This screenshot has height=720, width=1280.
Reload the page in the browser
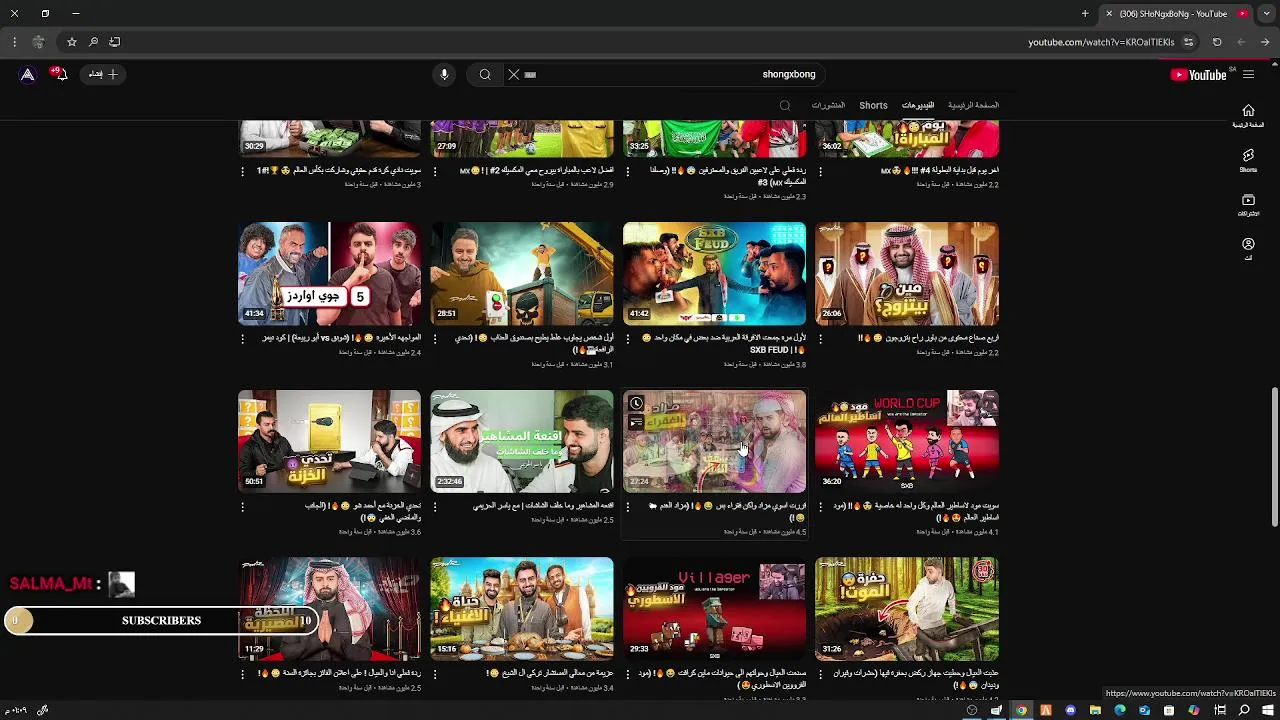1217,42
